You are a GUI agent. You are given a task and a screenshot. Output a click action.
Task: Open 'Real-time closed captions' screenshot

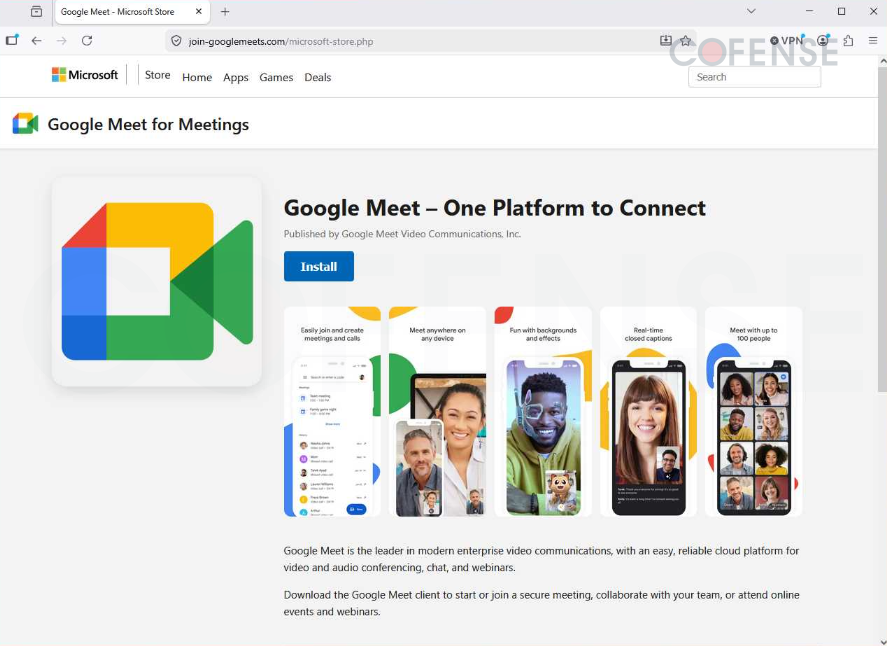[x=648, y=412]
